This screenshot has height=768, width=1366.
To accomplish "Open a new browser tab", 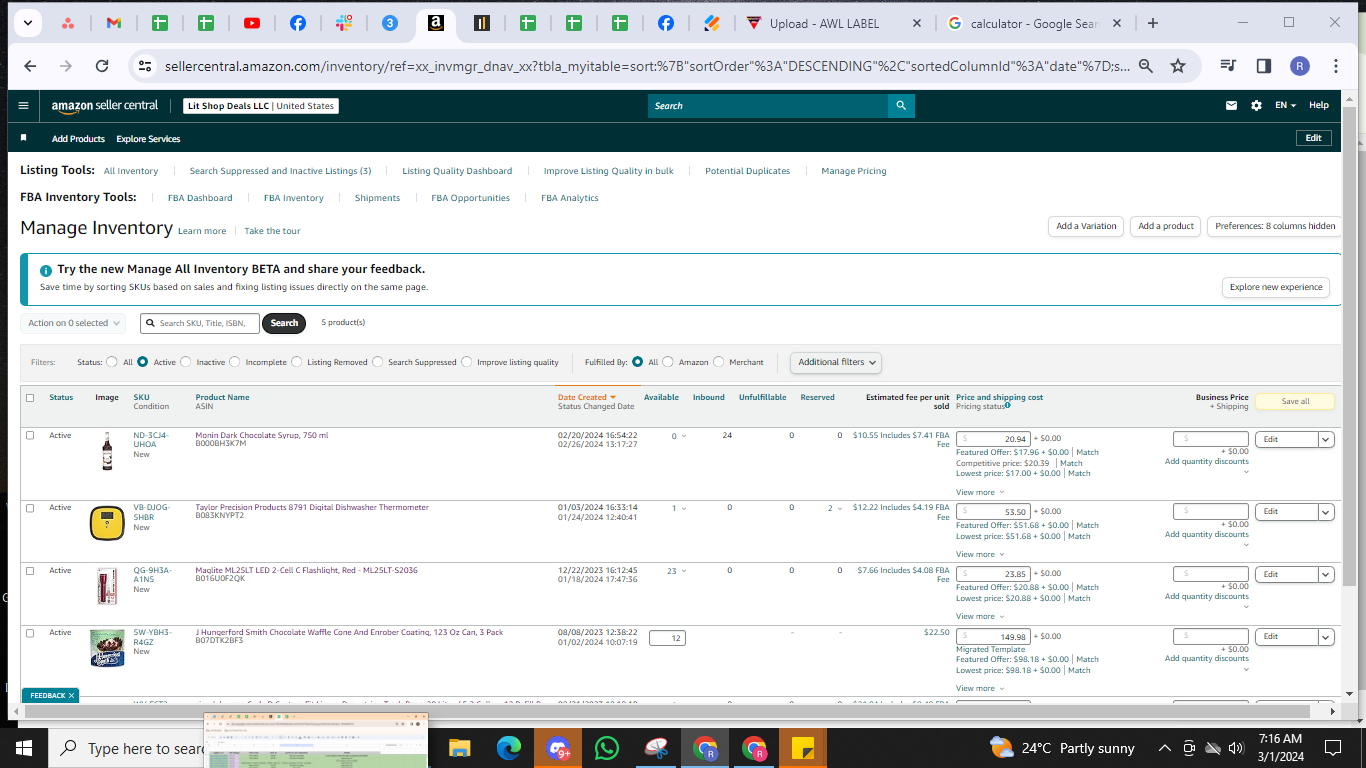I will (1153, 23).
